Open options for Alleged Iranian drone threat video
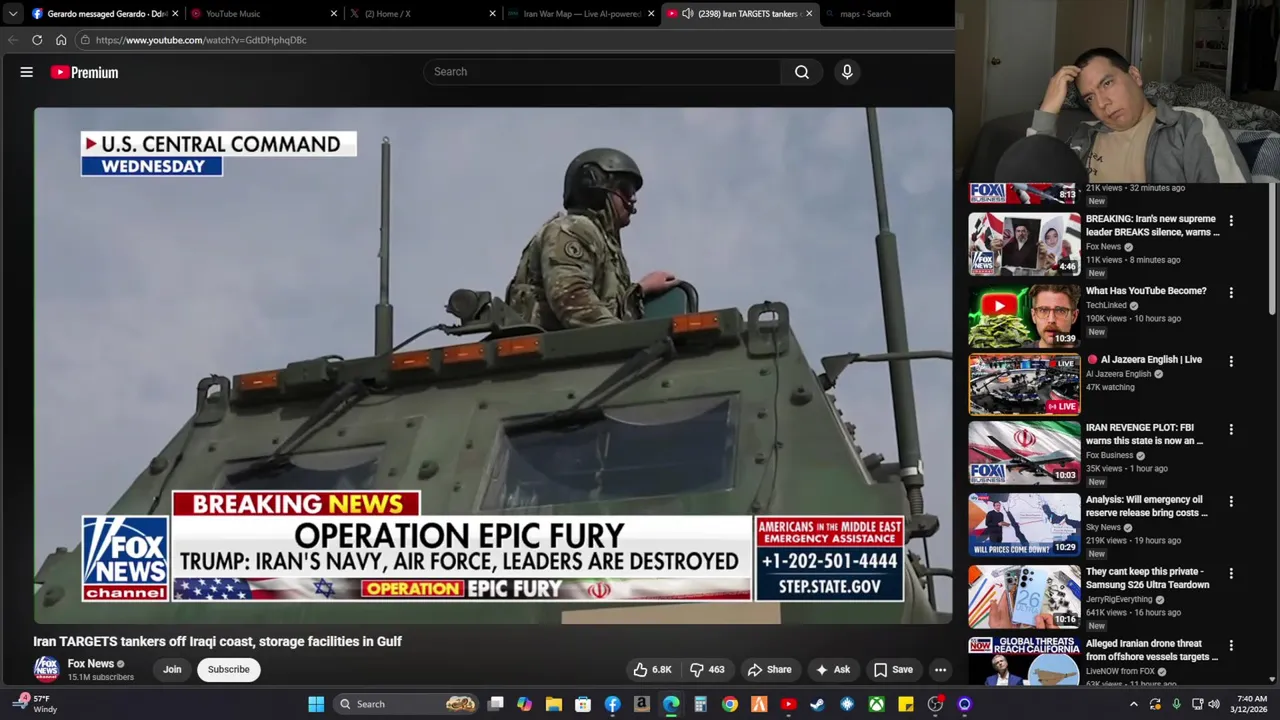 click(x=1231, y=645)
